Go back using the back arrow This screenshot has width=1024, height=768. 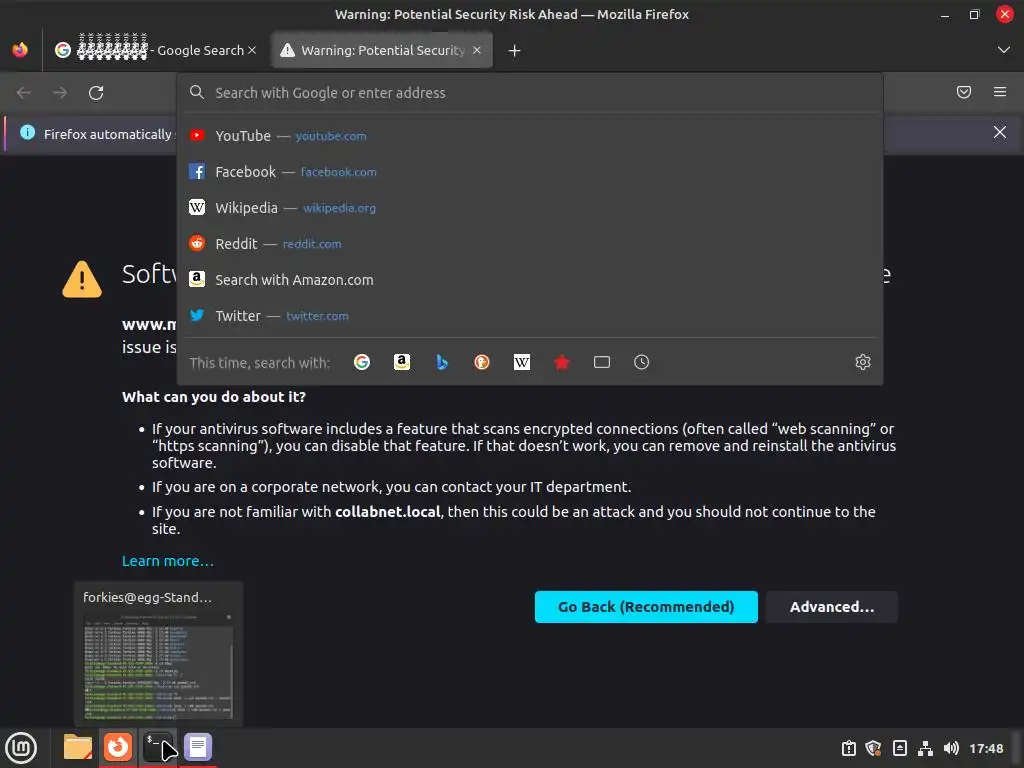click(x=24, y=93)
